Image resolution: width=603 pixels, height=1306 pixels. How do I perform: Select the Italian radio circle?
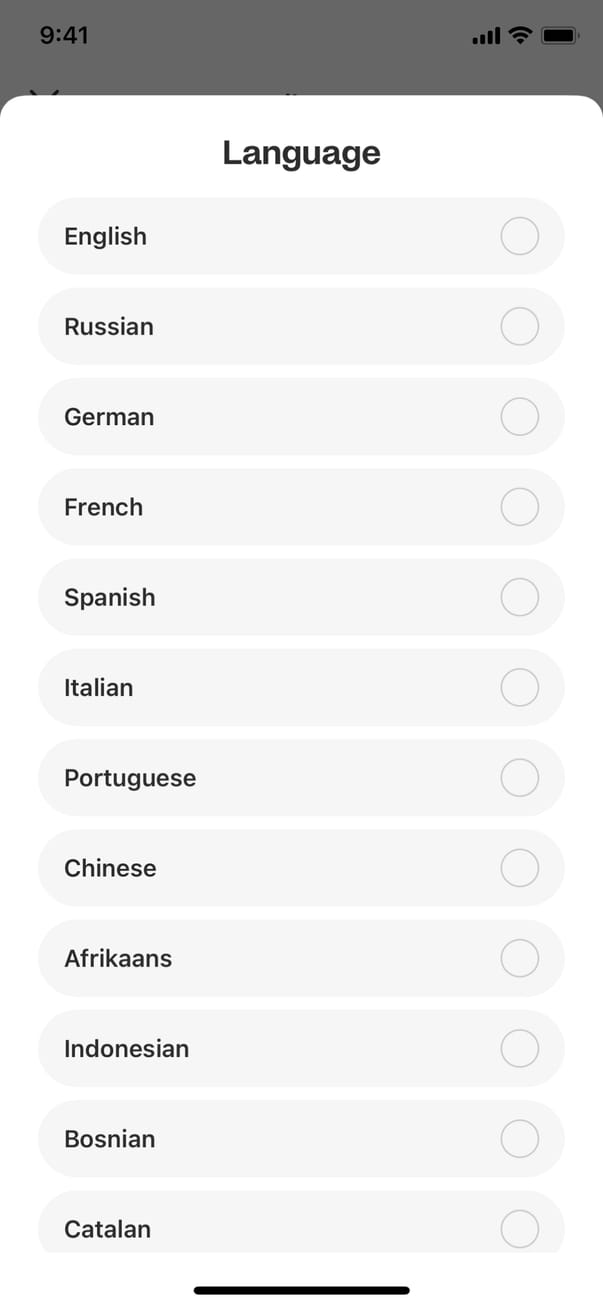point(519,687)
